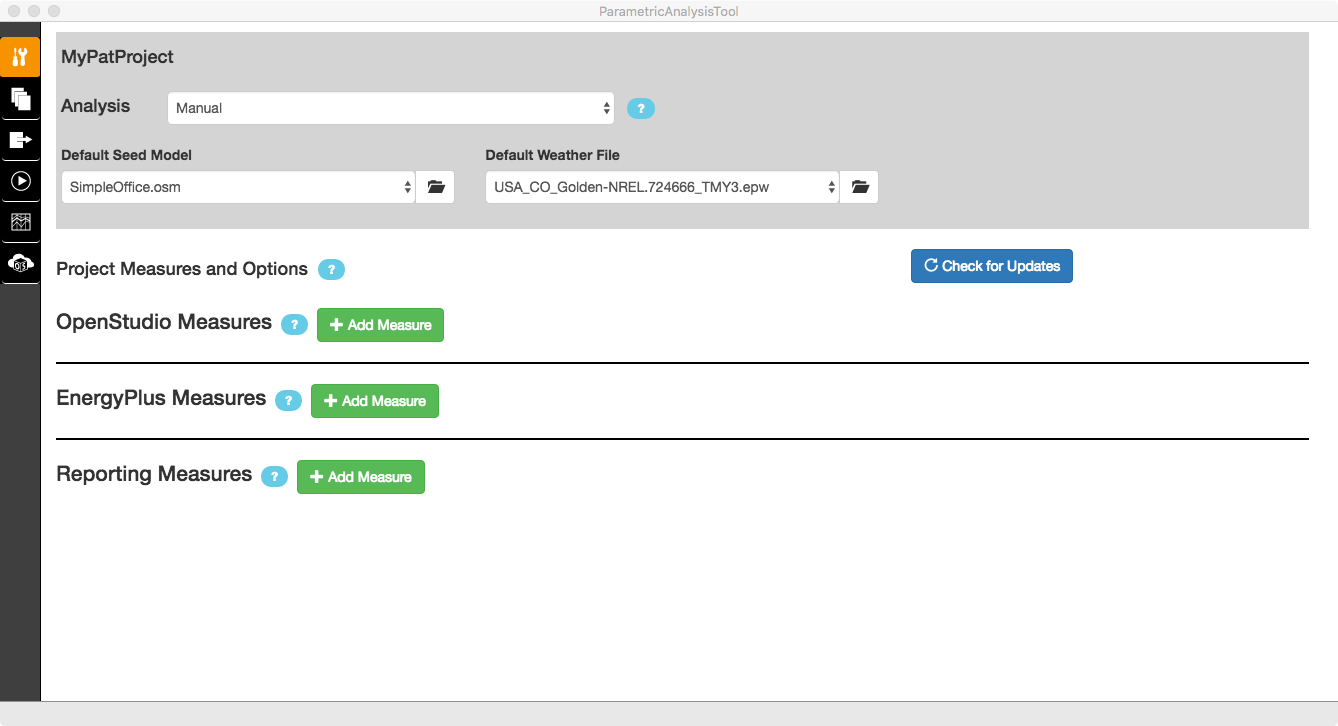The image size is (1338, 726).
Task: Add an EnergyPlus Measure
Action: click(x=374, y=400)
